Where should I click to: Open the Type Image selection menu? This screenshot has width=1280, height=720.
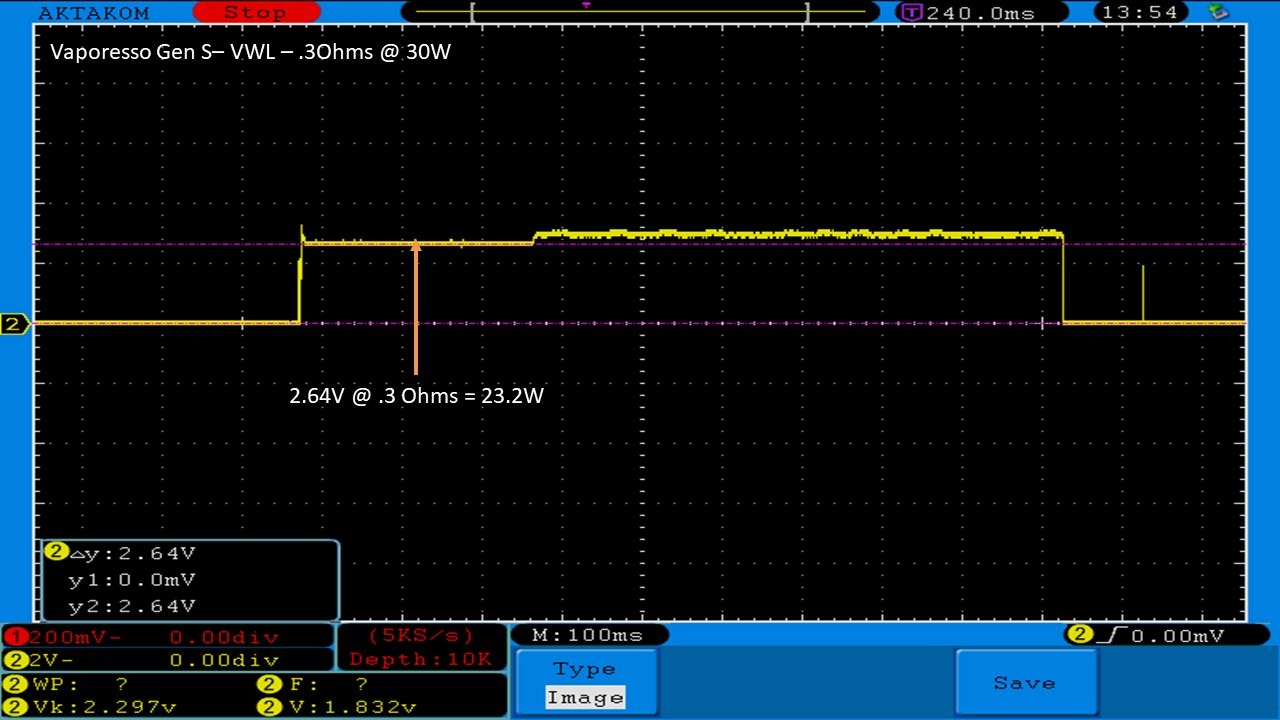click(x=586, y=683)
